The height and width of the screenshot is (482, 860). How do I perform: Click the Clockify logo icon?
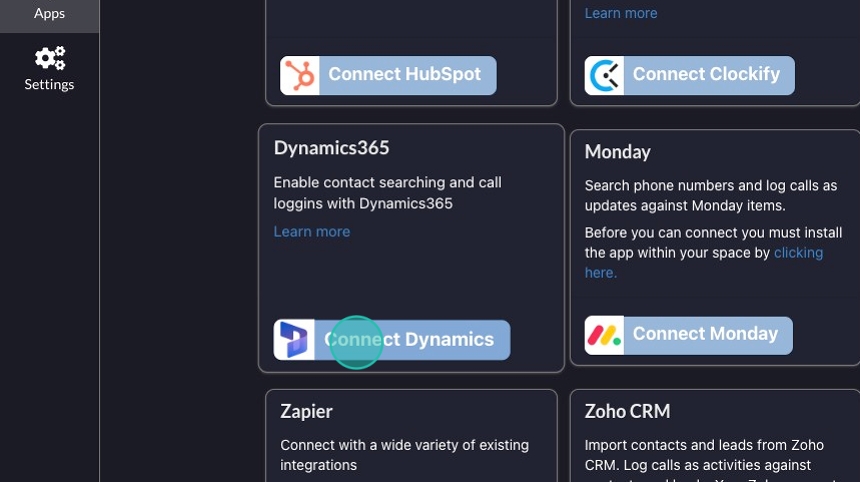(604, 75)
